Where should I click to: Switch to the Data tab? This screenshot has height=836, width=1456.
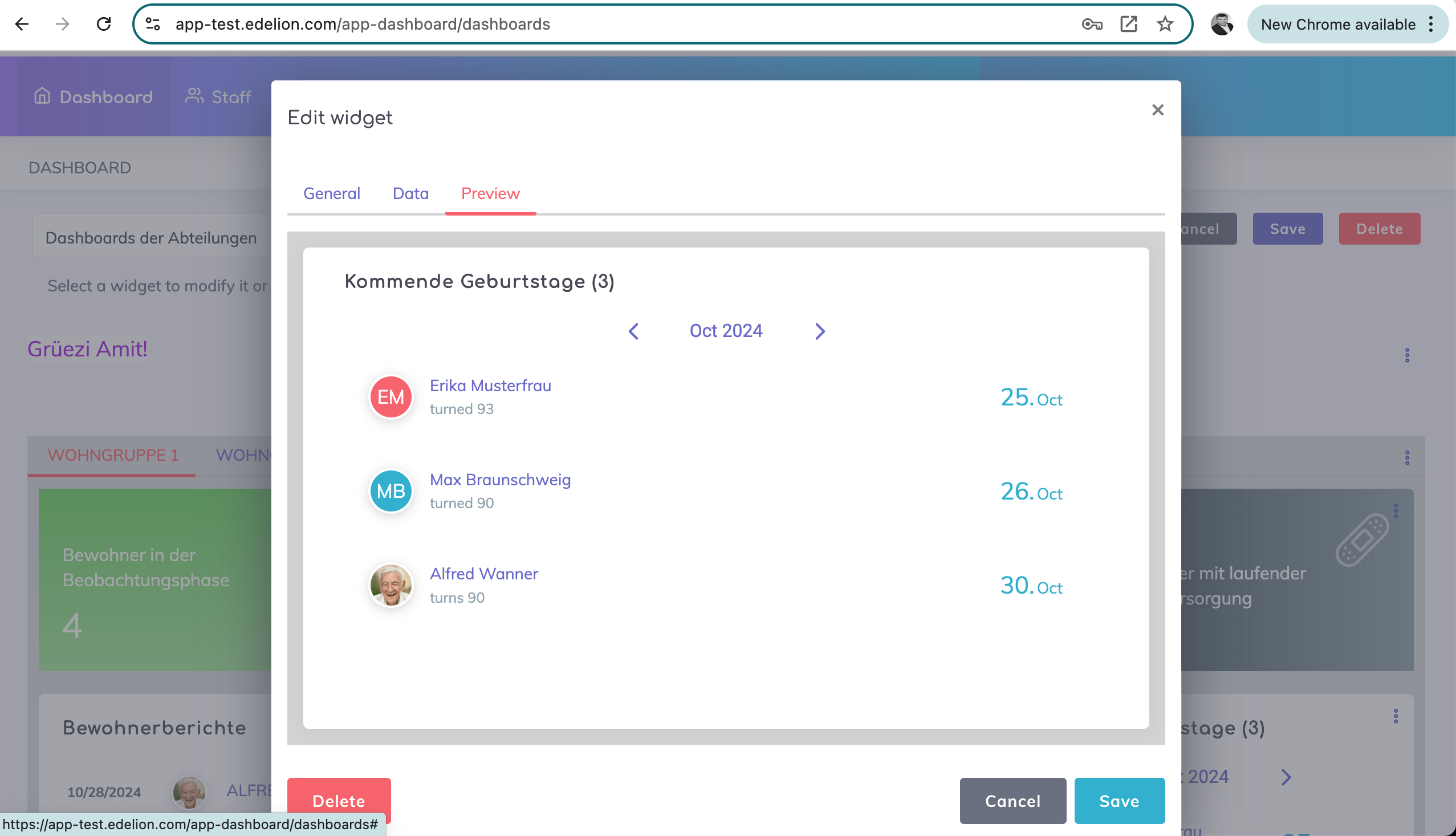tap(410, 193)
